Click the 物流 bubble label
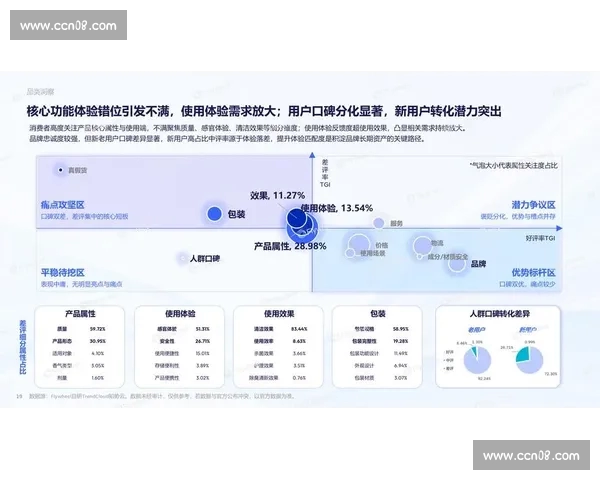The image size is (600, 480). [x=437, y=243]
